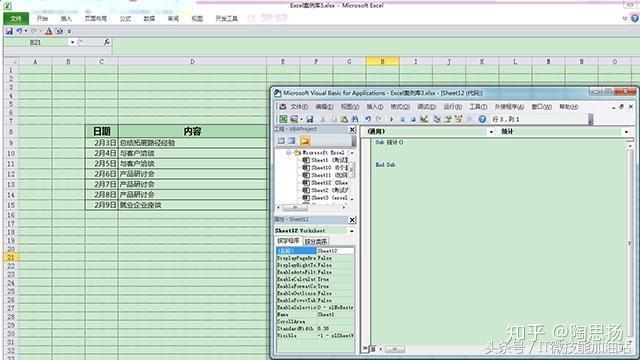Collapse the Microsoft Excel objects tree node

pos(288,153)
